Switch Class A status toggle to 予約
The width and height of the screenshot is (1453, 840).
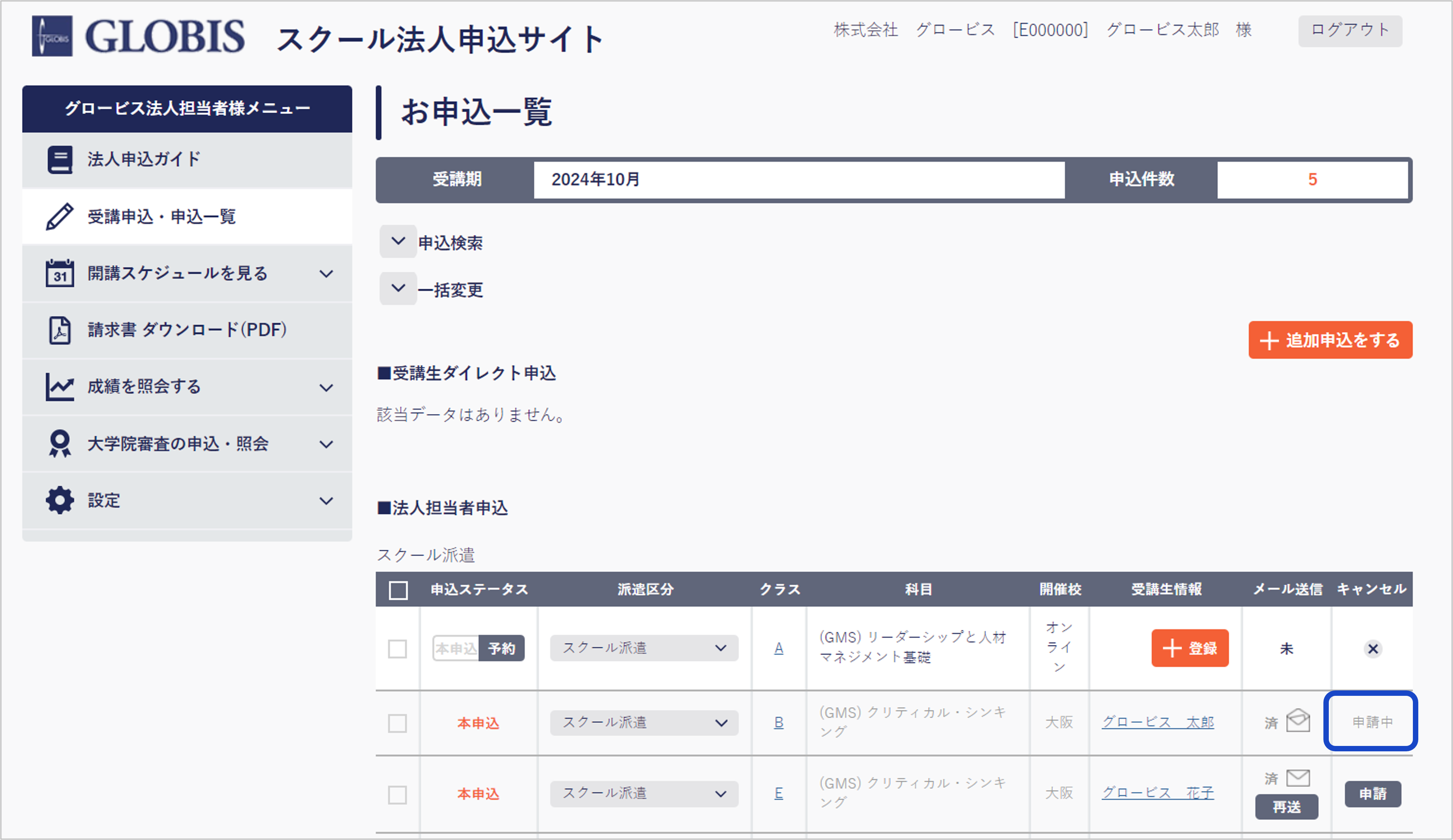pos(501,649)
